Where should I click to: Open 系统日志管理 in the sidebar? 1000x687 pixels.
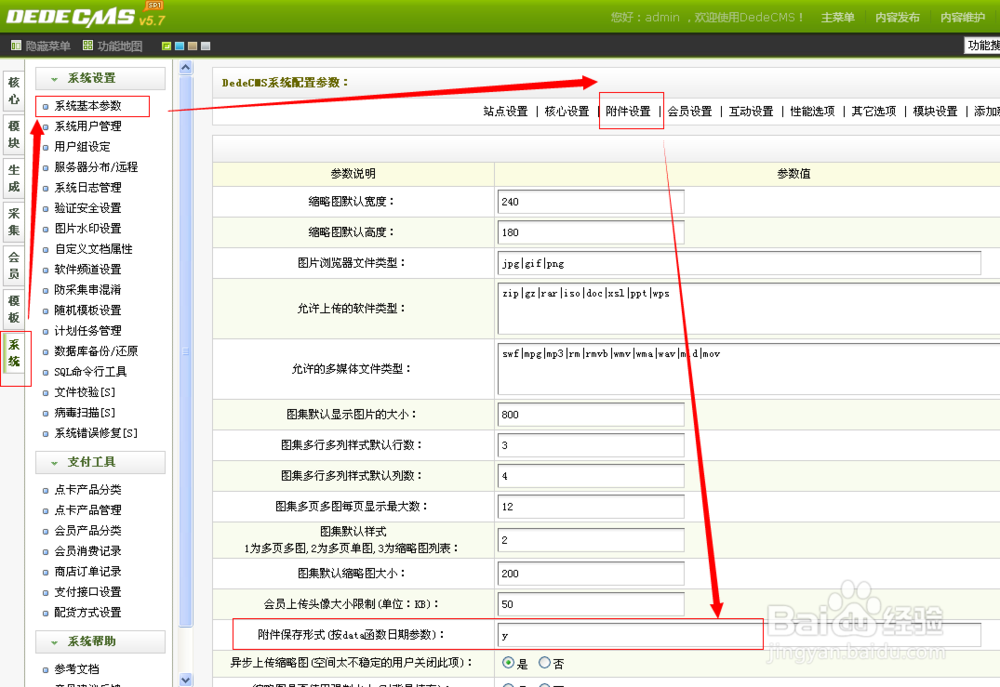tap(87, 188)
